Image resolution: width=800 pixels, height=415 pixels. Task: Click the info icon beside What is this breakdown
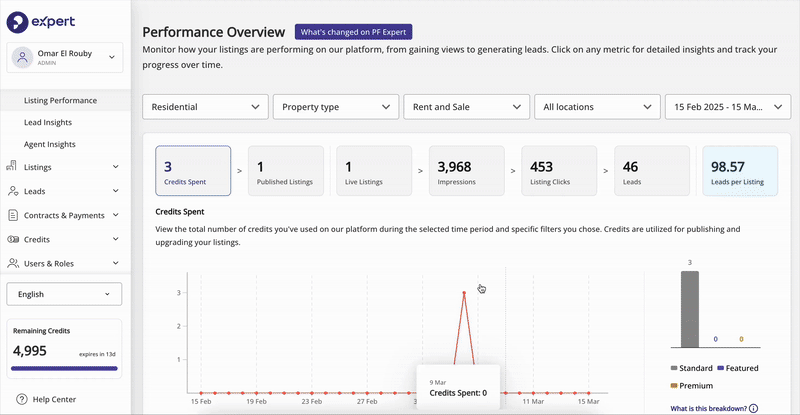(754, 408)
